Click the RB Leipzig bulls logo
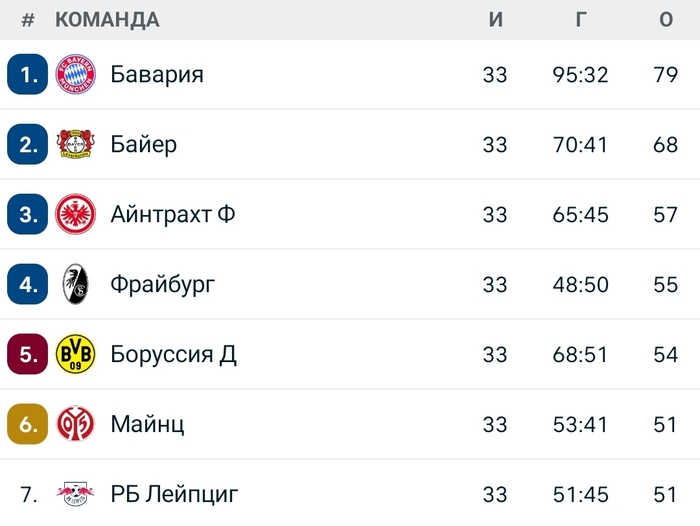 point(75,493)
